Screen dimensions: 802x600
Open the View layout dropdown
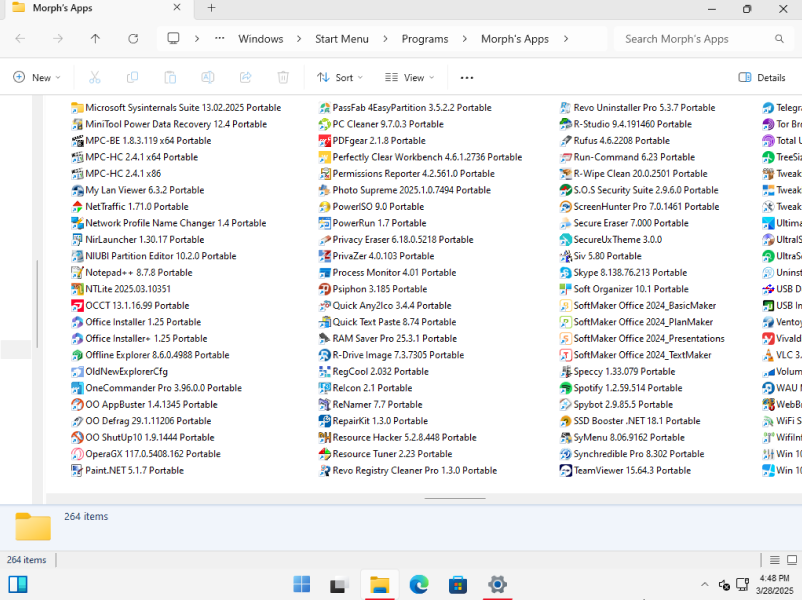[x=409, y=77]
